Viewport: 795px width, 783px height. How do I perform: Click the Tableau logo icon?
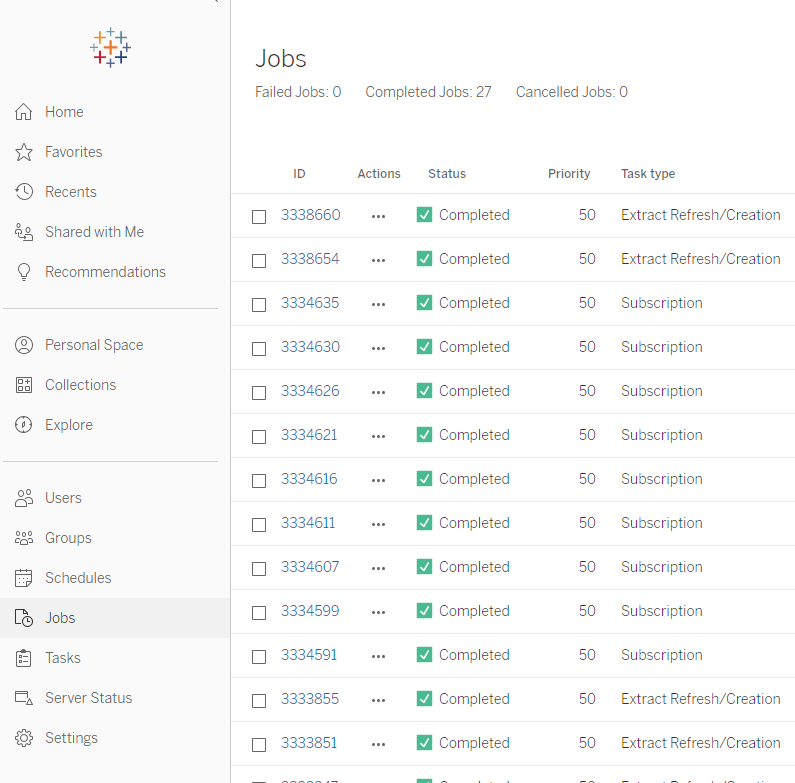pos(110,47)
